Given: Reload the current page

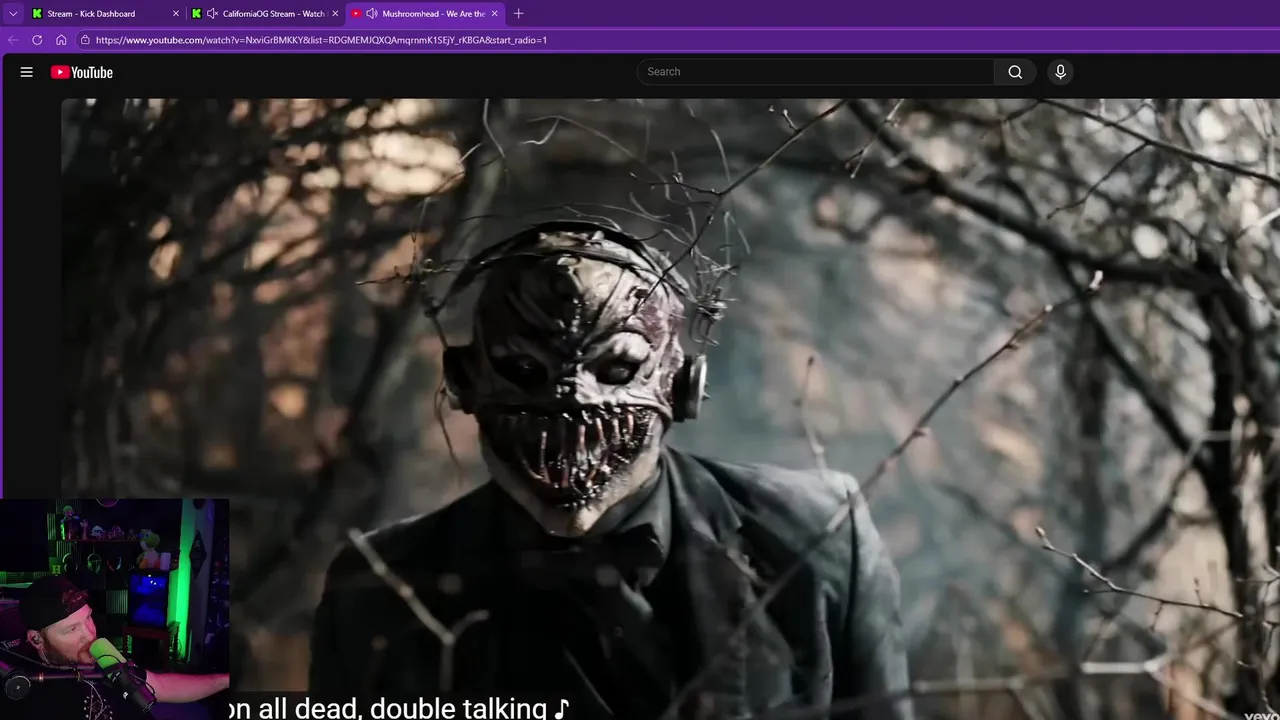Looking at the screenshot, I should (37, 40).
